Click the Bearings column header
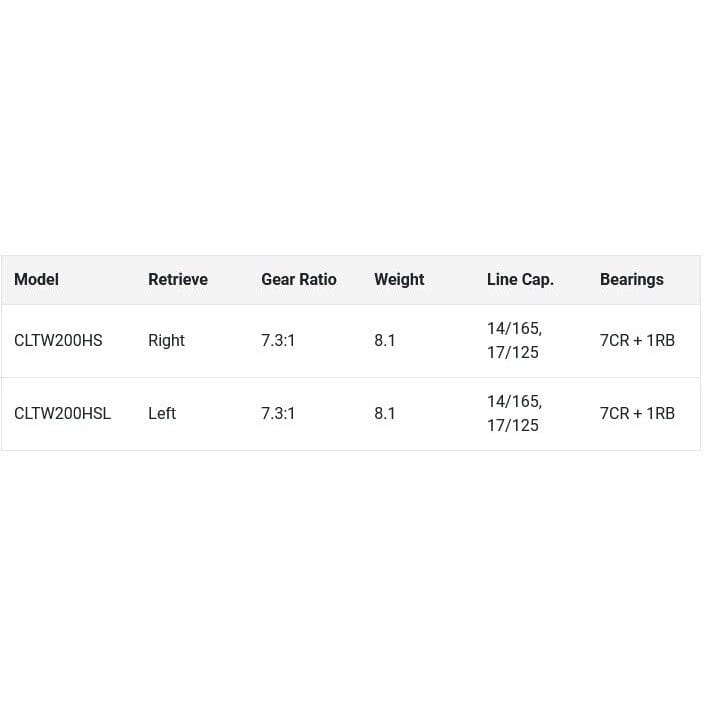 point(631,280)
